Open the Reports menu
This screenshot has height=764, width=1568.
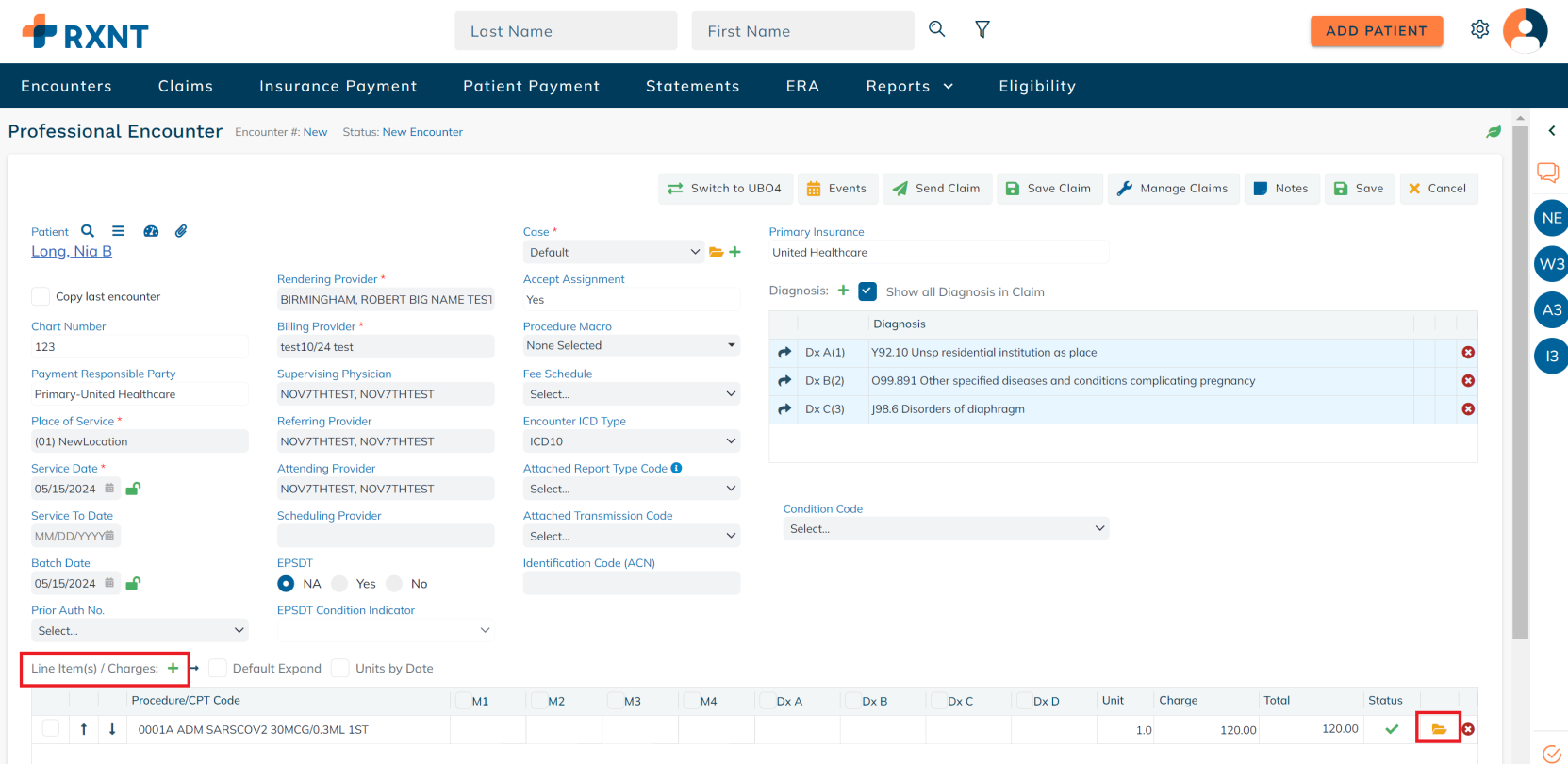[x=909, y=86]
